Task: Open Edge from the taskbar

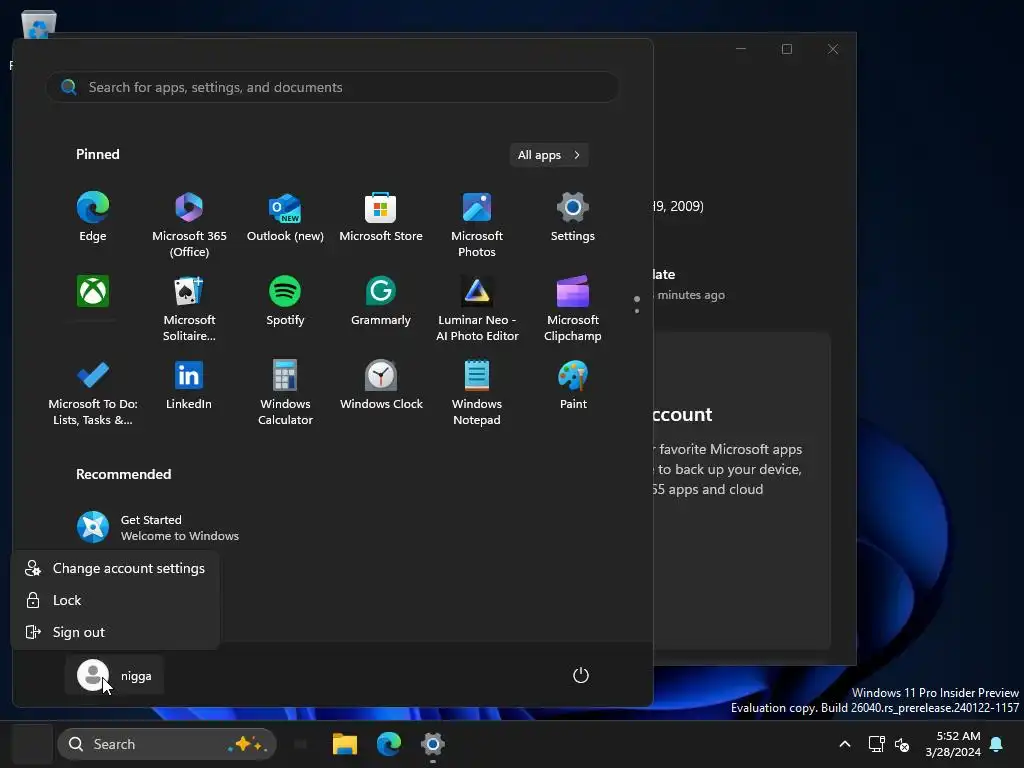Action: coord(389,744)
